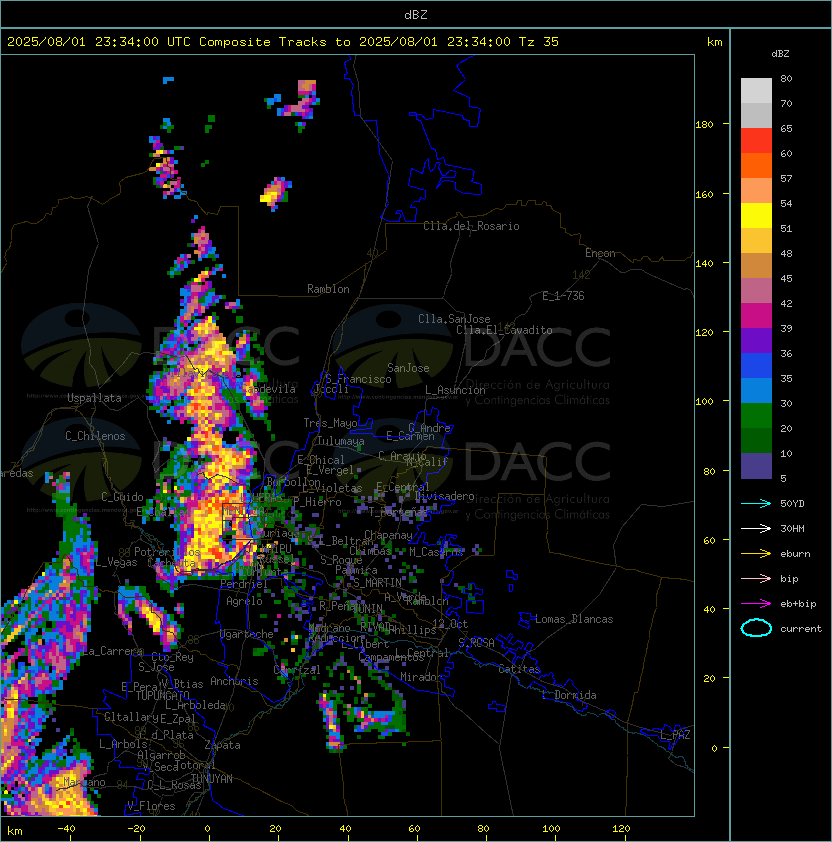832x842 pixels.
Task: Click the pink bip arrow legend icon
Action: 756,578
